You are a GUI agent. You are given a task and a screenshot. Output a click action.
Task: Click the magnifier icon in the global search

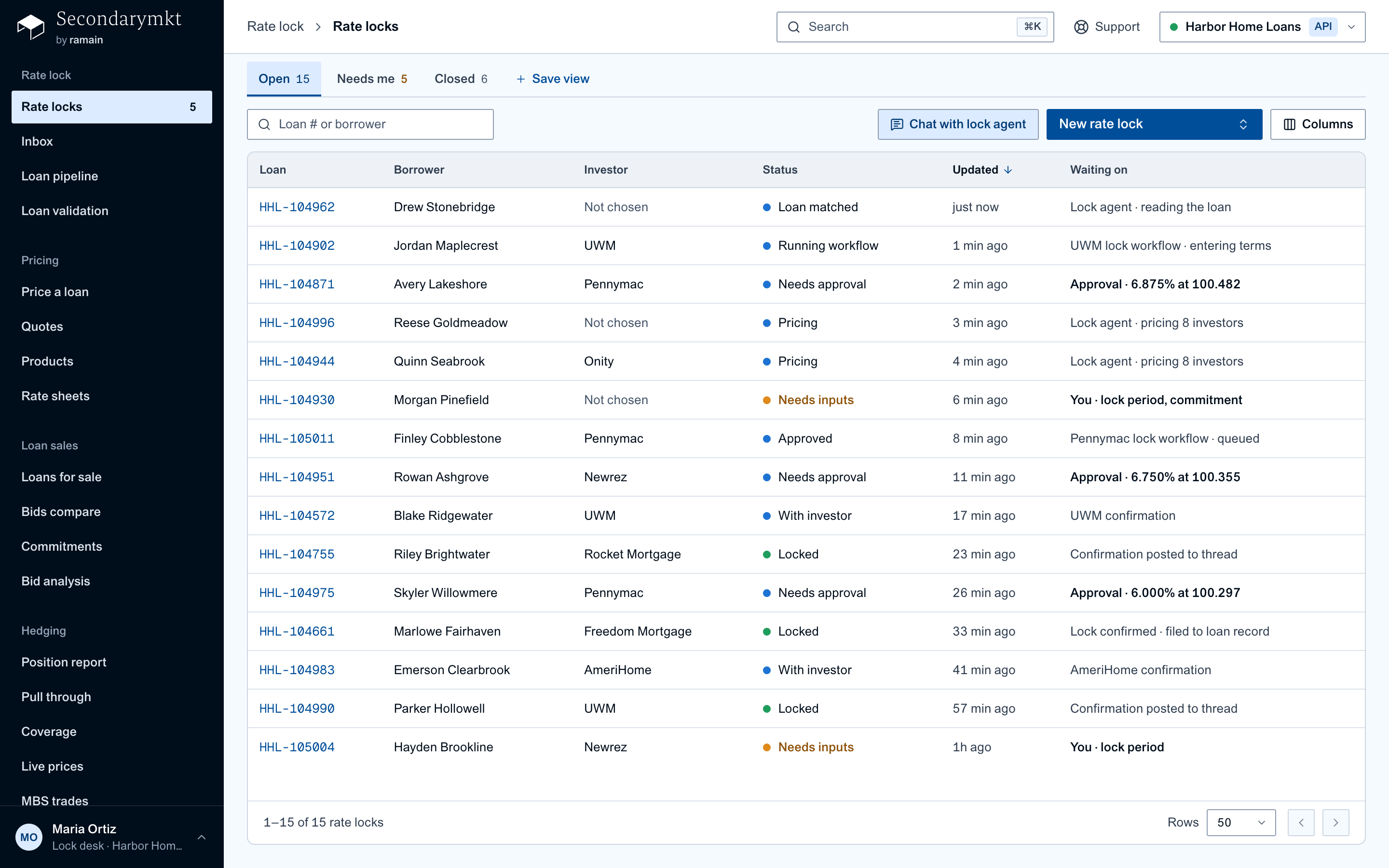(794, 27)
